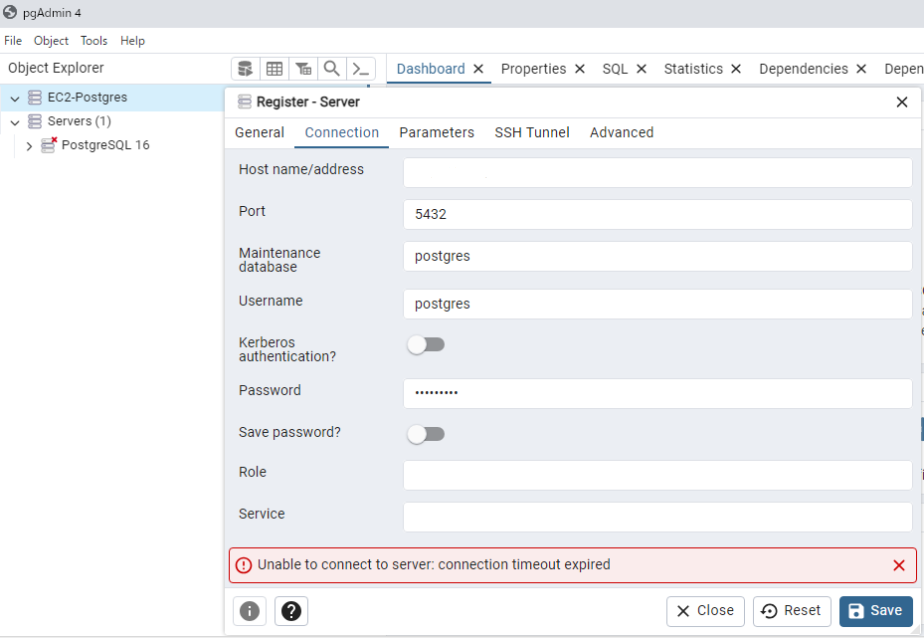Screen dimensions: 924x638
Task: Open help with the question mark icon
Action: point(291,611)
